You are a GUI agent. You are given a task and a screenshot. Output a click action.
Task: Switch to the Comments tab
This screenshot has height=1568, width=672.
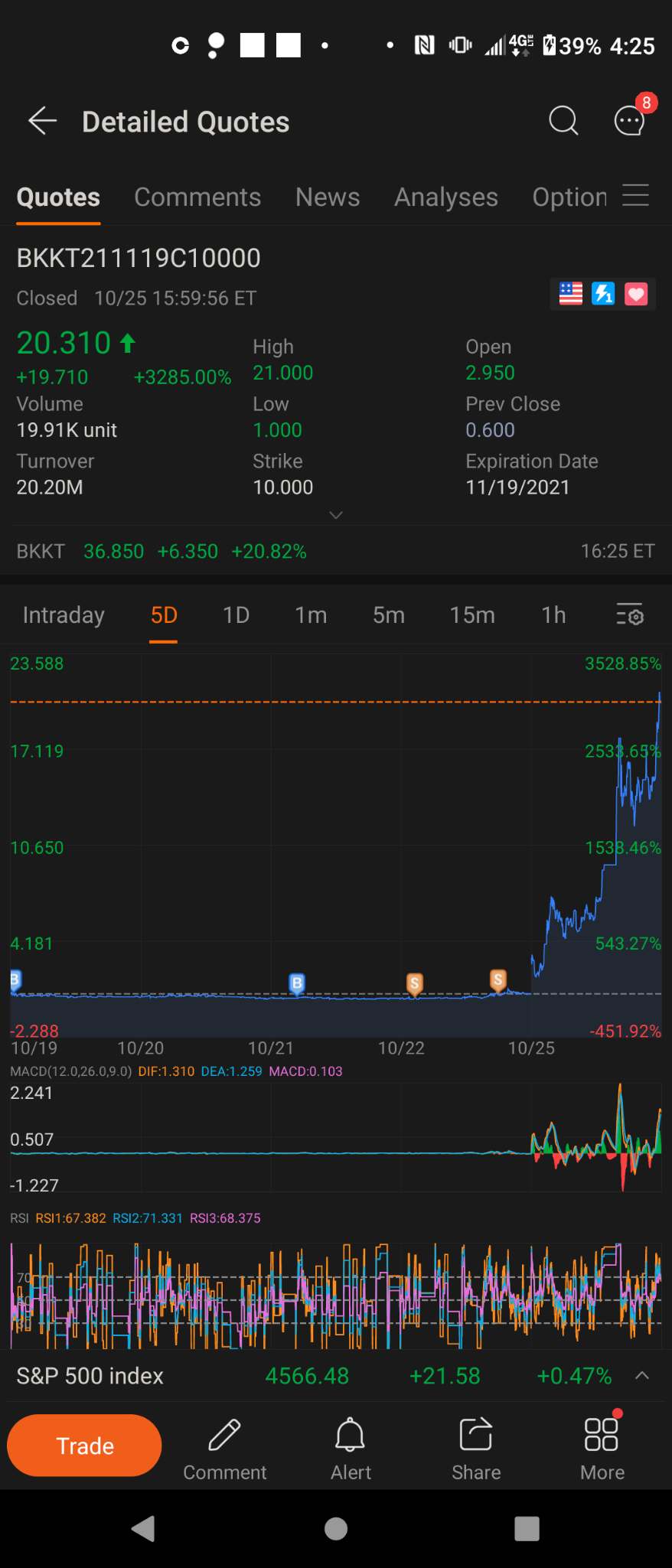pos(197,197)
